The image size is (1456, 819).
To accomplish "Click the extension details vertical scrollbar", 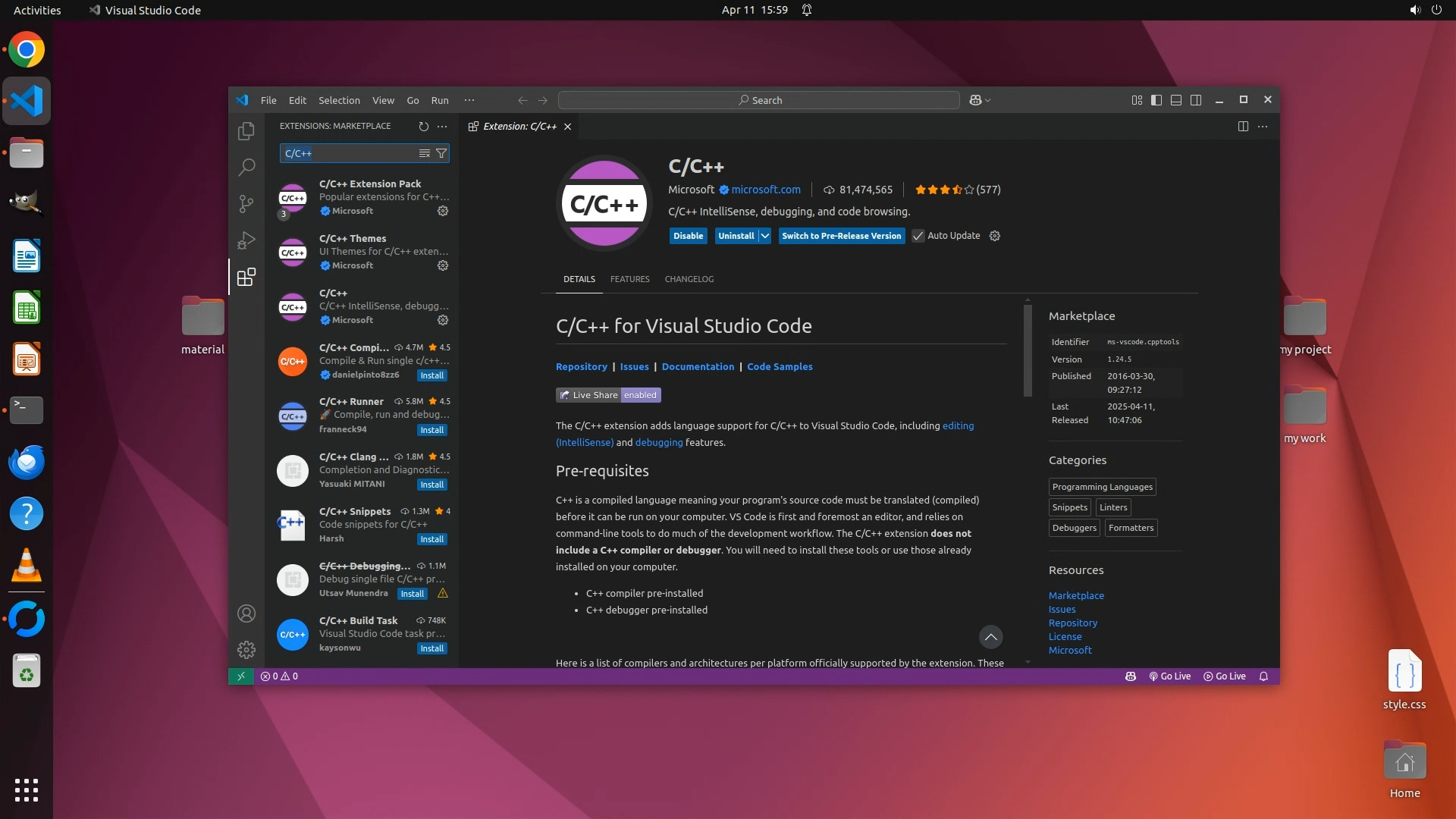I will pos(1028,350).
